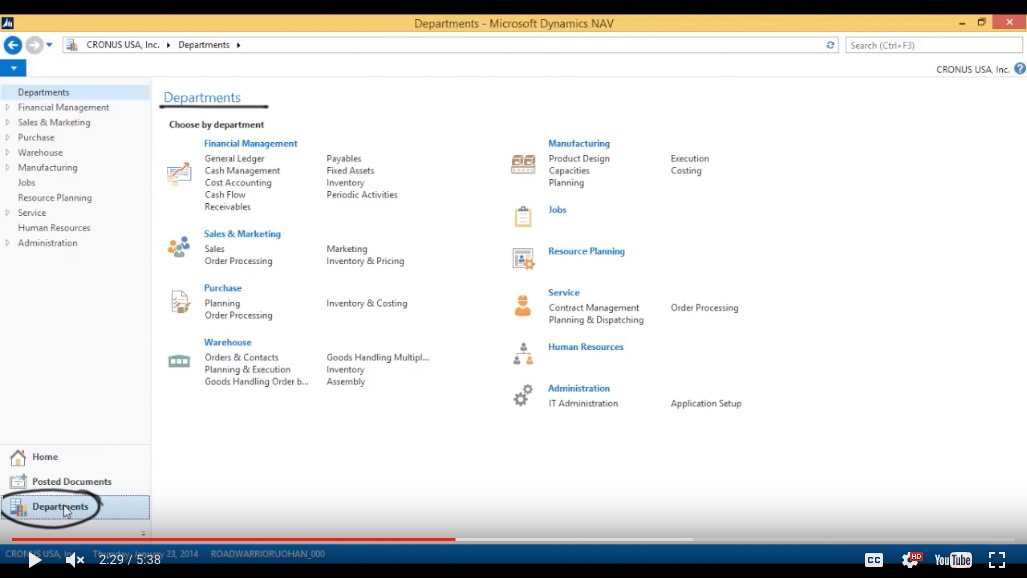Click the Sales & Marketing people icon

tap(178, 247)
